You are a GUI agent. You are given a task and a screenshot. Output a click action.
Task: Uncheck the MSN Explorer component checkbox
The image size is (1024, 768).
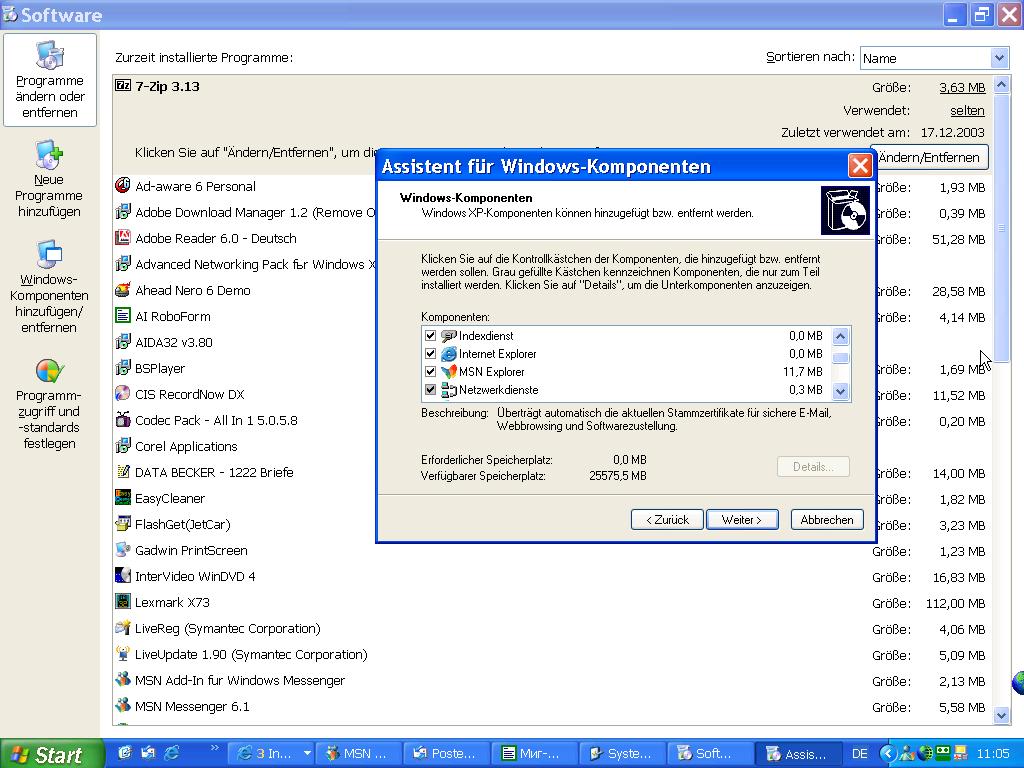(430, 372)
